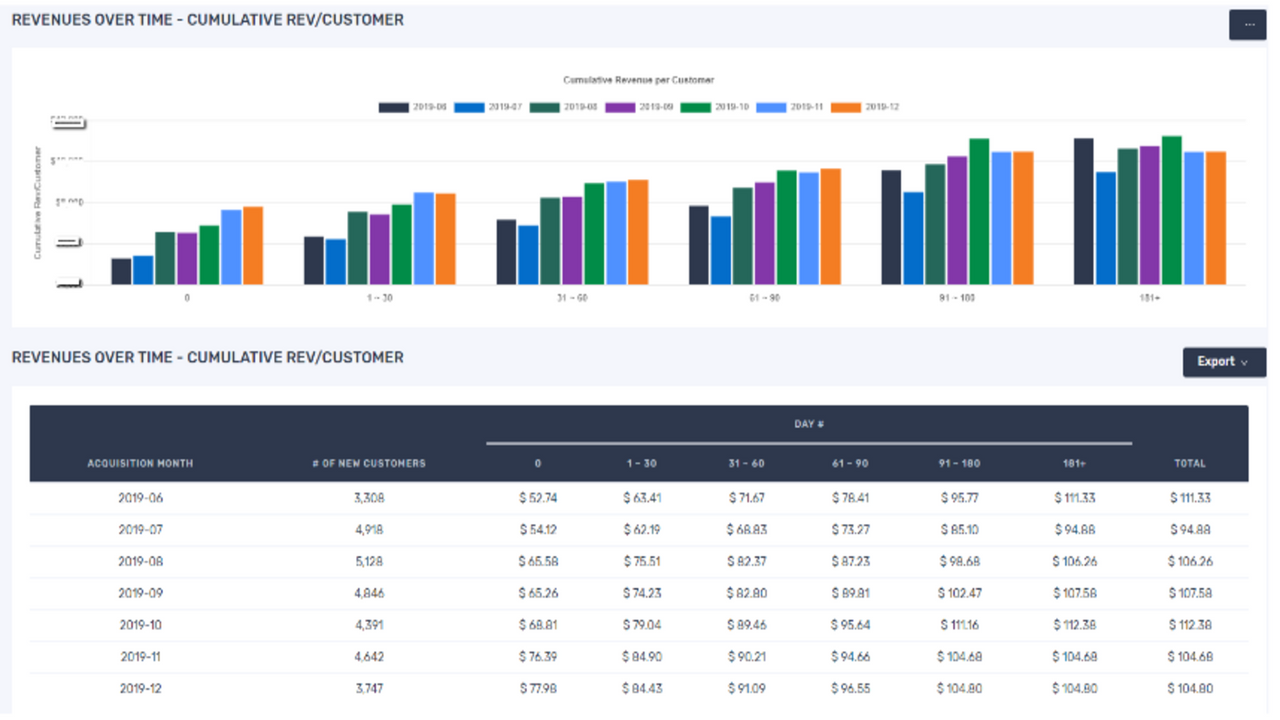Click the $112.38 total for 2019-10
1280x720 pixels.
click(1190, 626)
